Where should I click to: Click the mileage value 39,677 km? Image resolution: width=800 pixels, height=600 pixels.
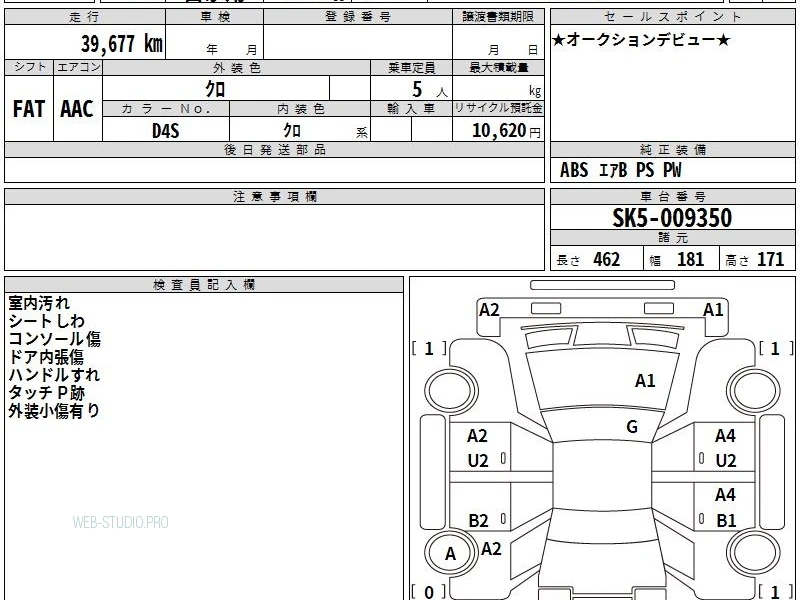click(121, 44)
